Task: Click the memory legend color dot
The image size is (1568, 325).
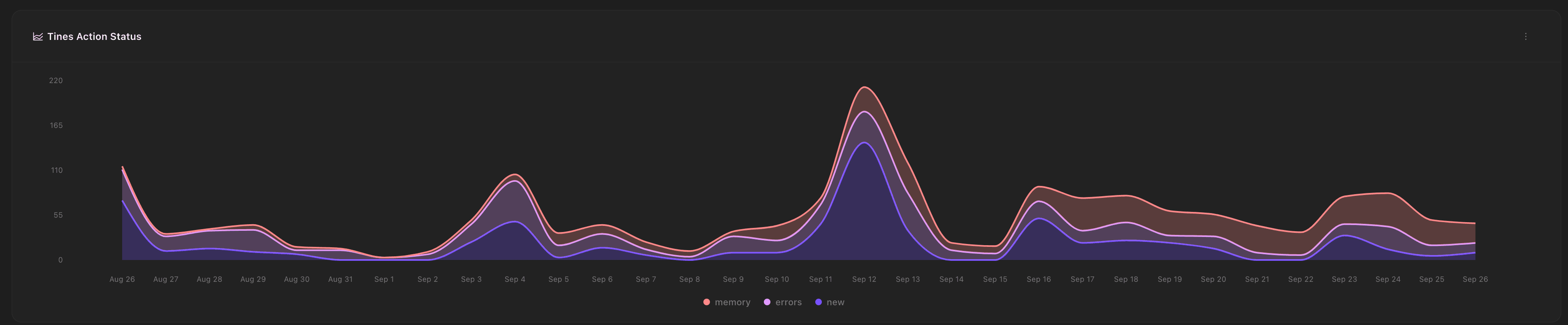Action: click(x=706, y=302)
